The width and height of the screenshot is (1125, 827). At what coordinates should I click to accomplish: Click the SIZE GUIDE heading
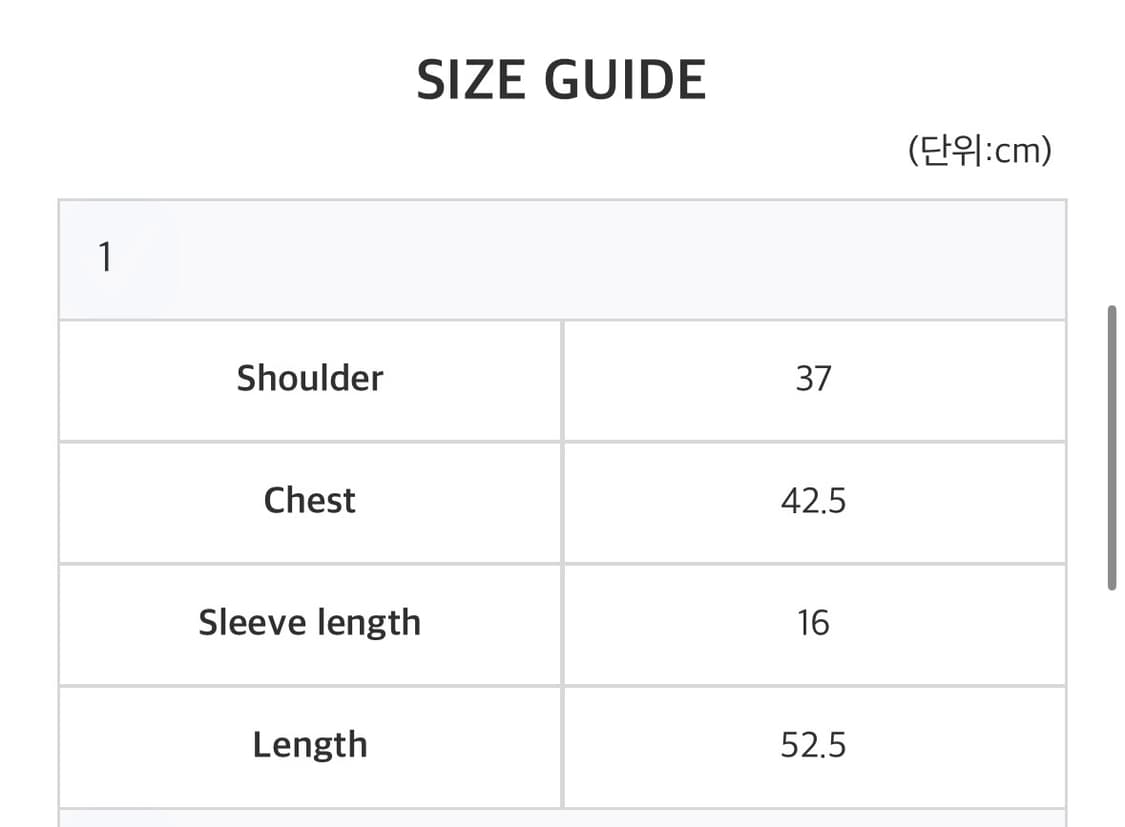pos(562,80)
